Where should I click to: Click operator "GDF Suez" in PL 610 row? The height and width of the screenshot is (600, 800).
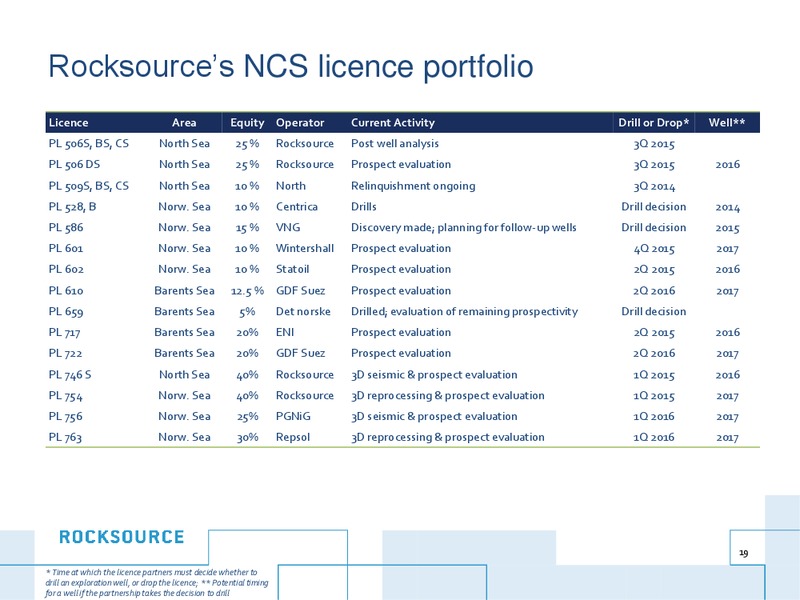301,291
